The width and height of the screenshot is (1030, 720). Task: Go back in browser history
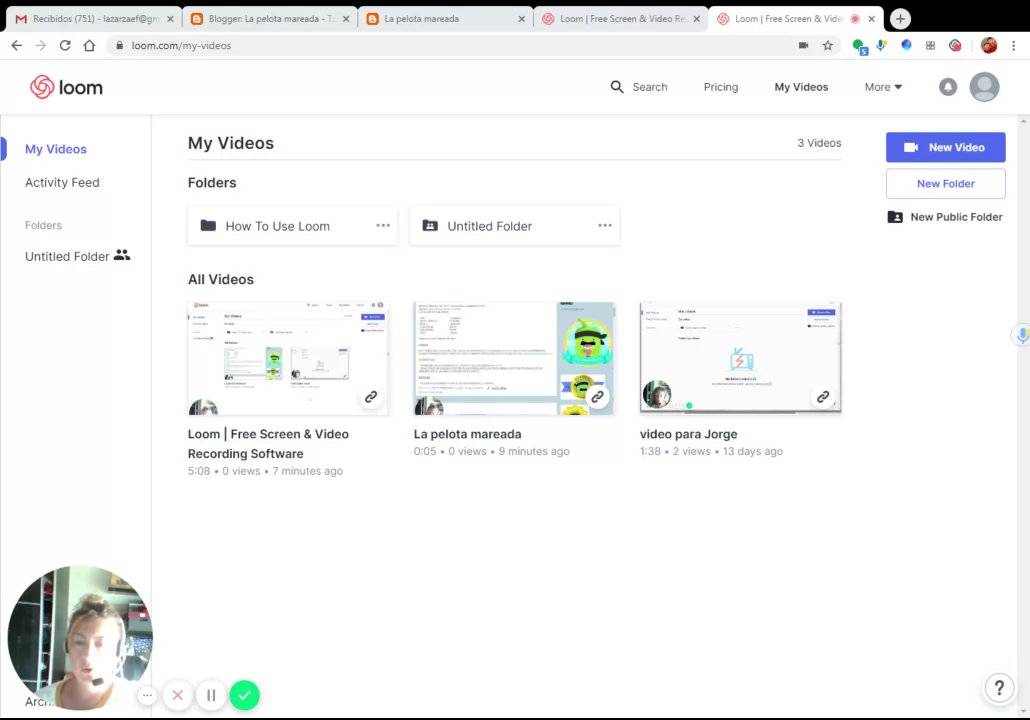pos(16,45)
